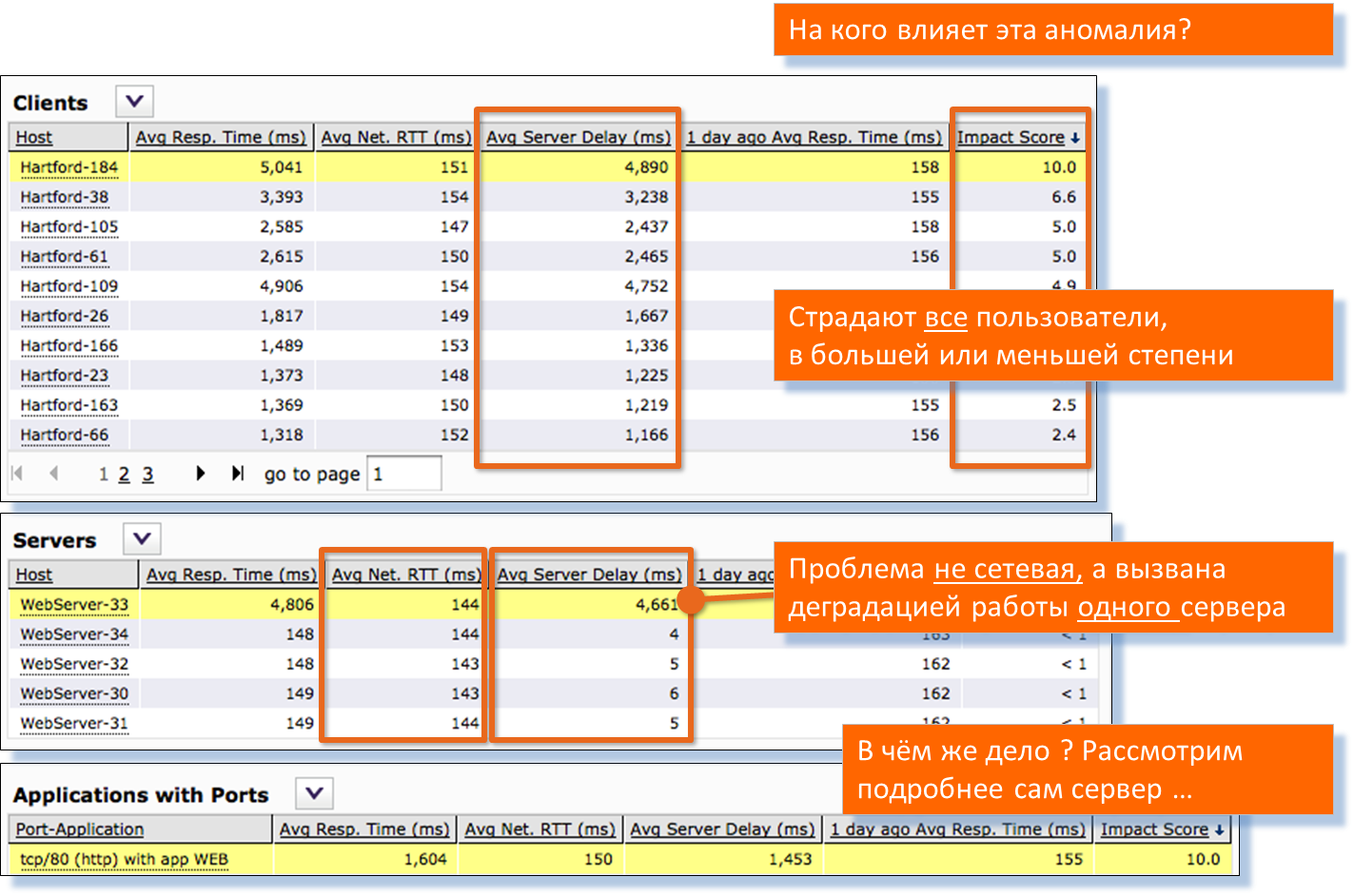Viewport: 1354px width, 896px height.
Task: Select WebServer-33 server delay 4,661
Action: [657, 604]
